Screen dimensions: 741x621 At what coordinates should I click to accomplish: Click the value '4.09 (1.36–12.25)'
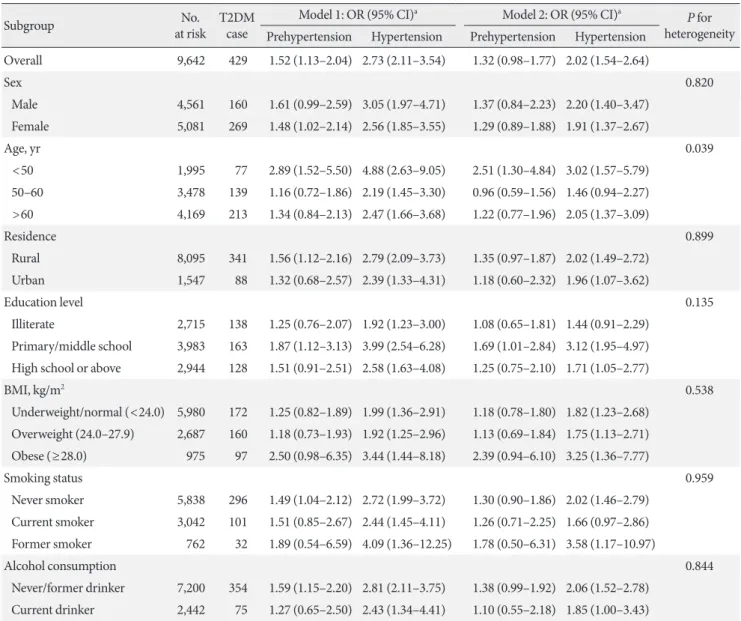407,544
